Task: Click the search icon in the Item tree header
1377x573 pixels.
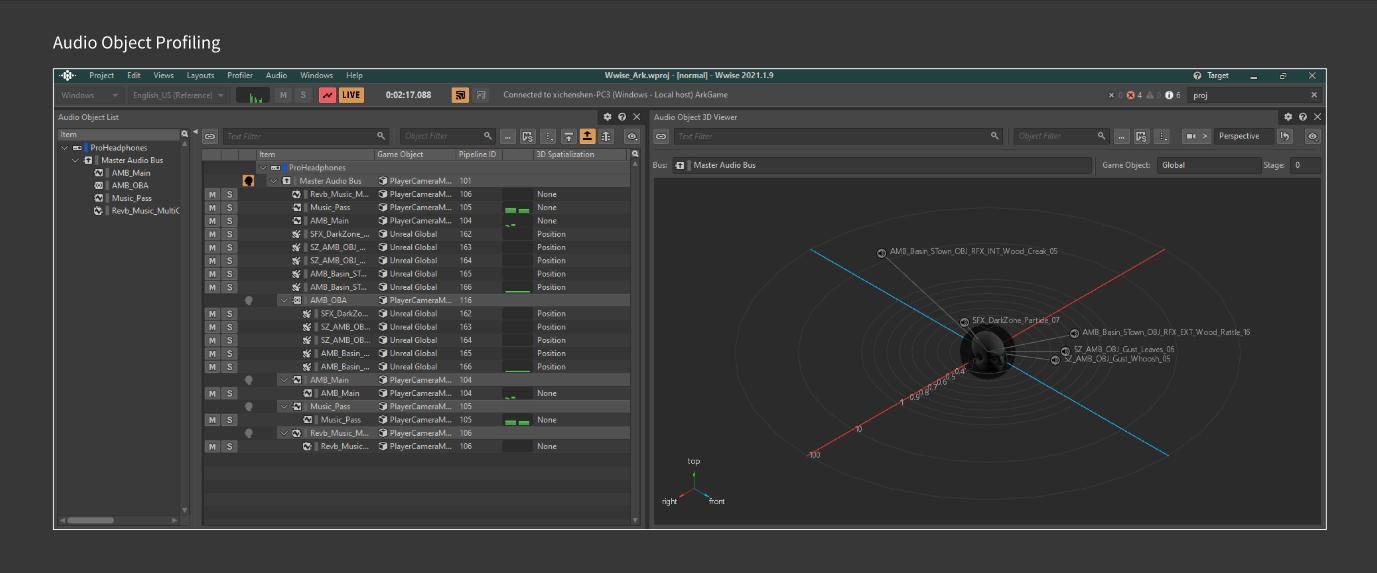Action: pos(185,134)
